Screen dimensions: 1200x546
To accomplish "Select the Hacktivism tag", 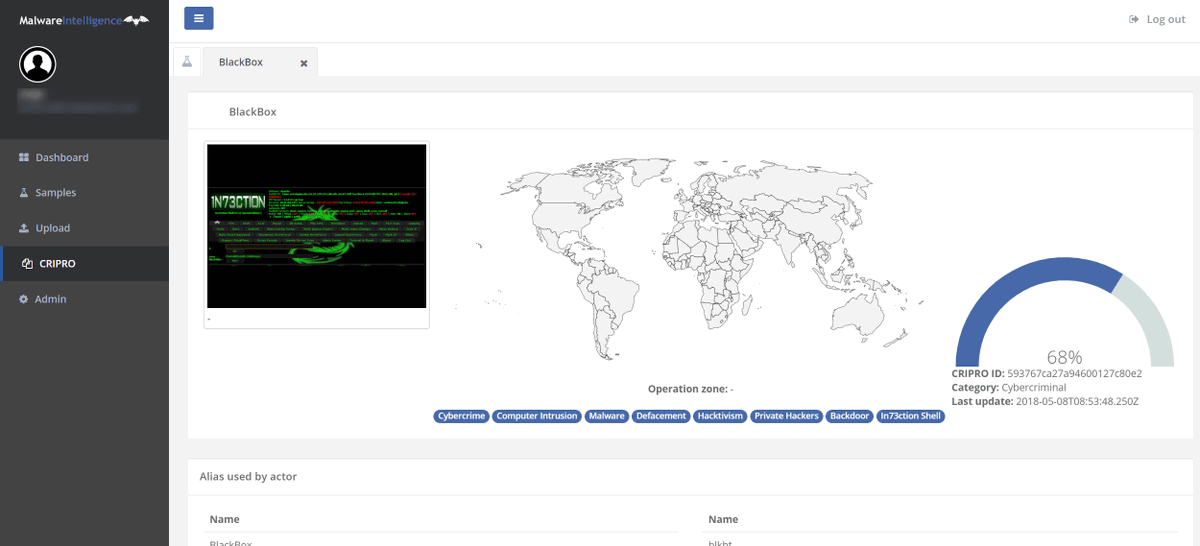I will coord(720,416).
